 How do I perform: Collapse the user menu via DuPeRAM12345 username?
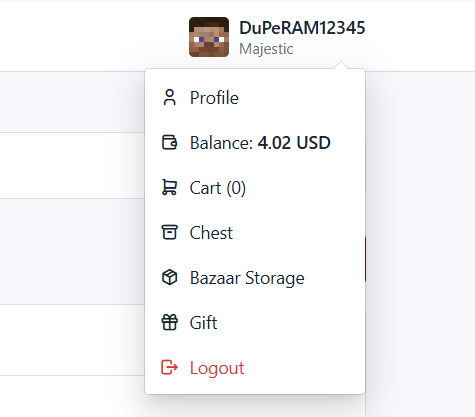[302, 28]
